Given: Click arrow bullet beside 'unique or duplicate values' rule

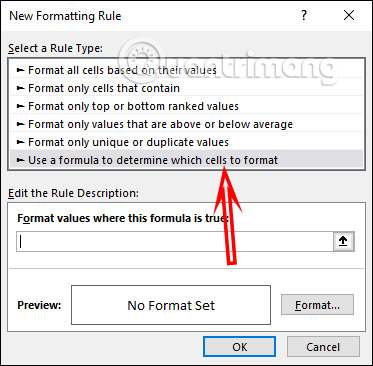Looking at the screenshot, I should [20, 142].
